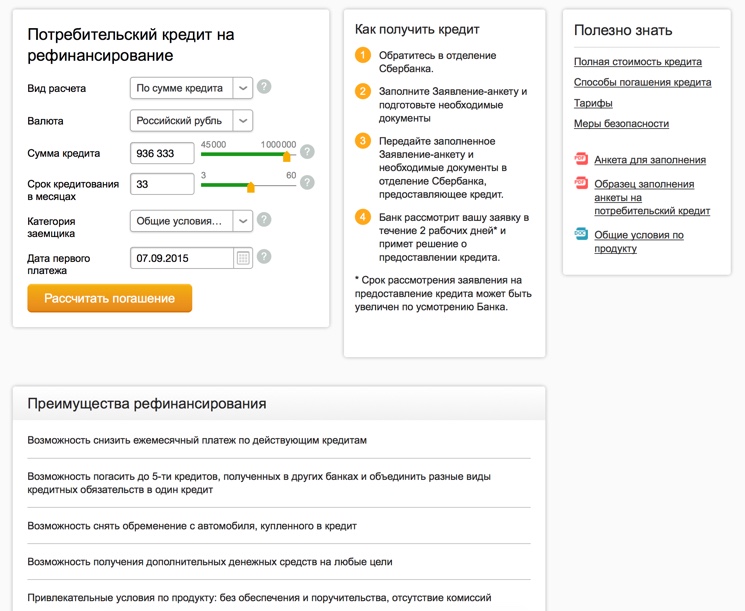This screenshot has height=611, width=745.
Task: Click PDF icon for Анкета для заполнения
Action: pos(581,159)
